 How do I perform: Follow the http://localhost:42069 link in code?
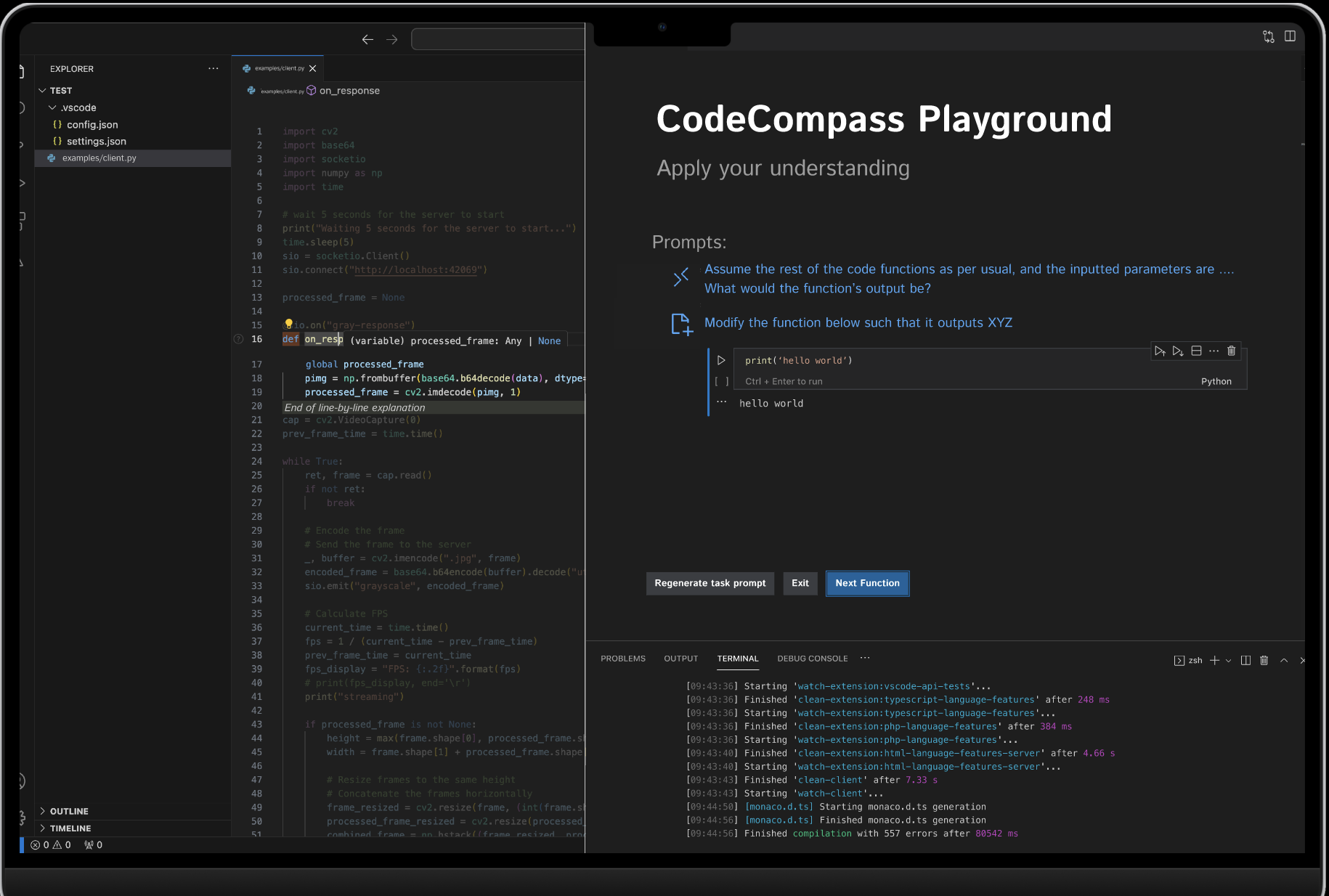pyautogui.click(x=415, y=269)
